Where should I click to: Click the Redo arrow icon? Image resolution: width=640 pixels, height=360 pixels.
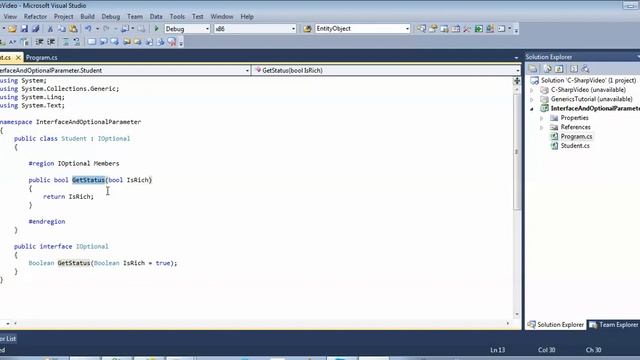(x=106, y=29)
